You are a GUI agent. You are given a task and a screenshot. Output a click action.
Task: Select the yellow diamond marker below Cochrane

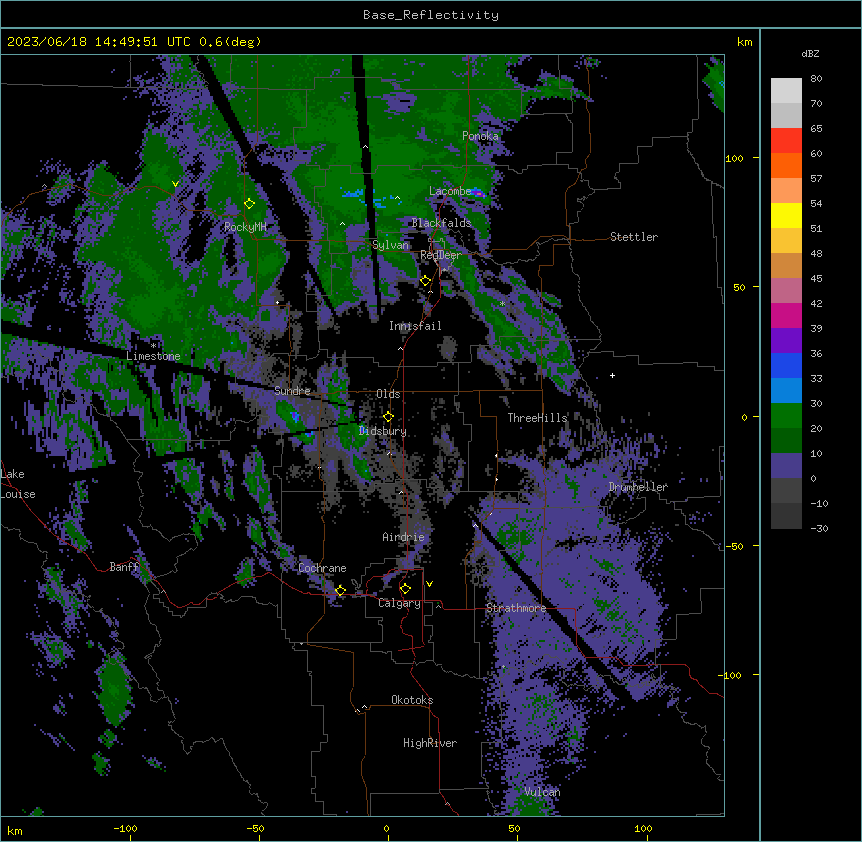pyautogui.click(x=340, y=590)
